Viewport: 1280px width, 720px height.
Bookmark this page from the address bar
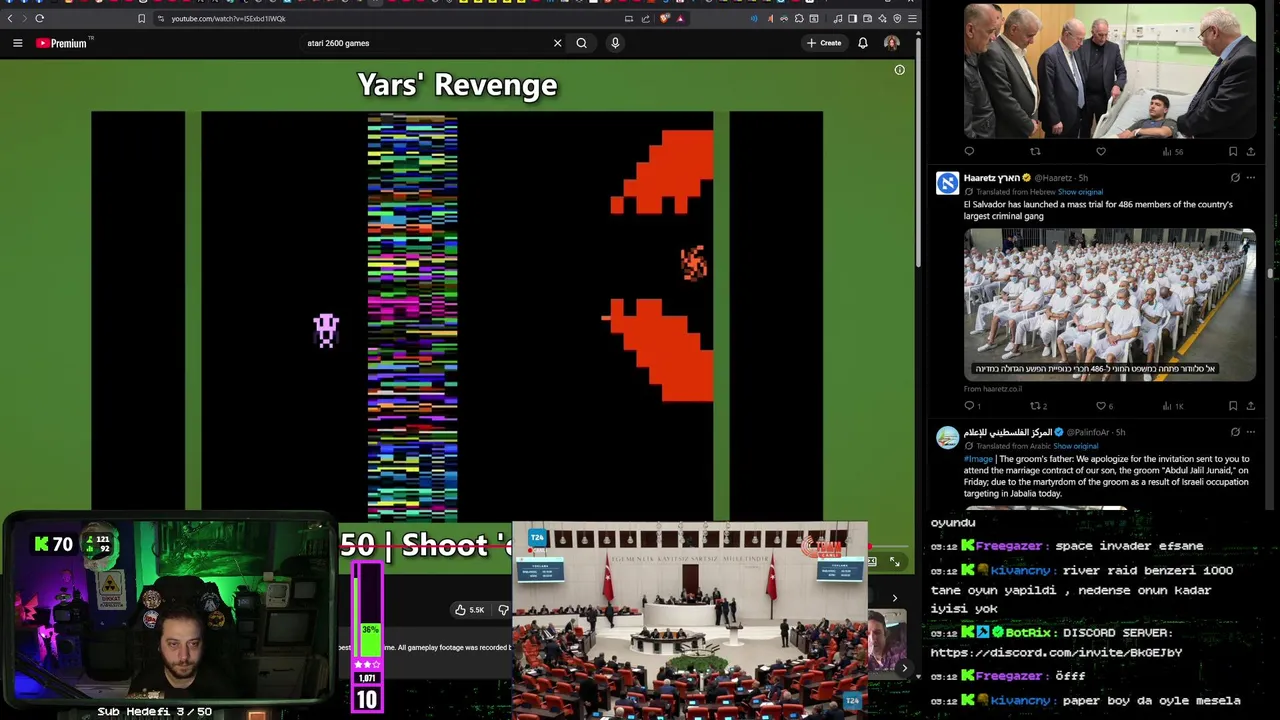141,18
